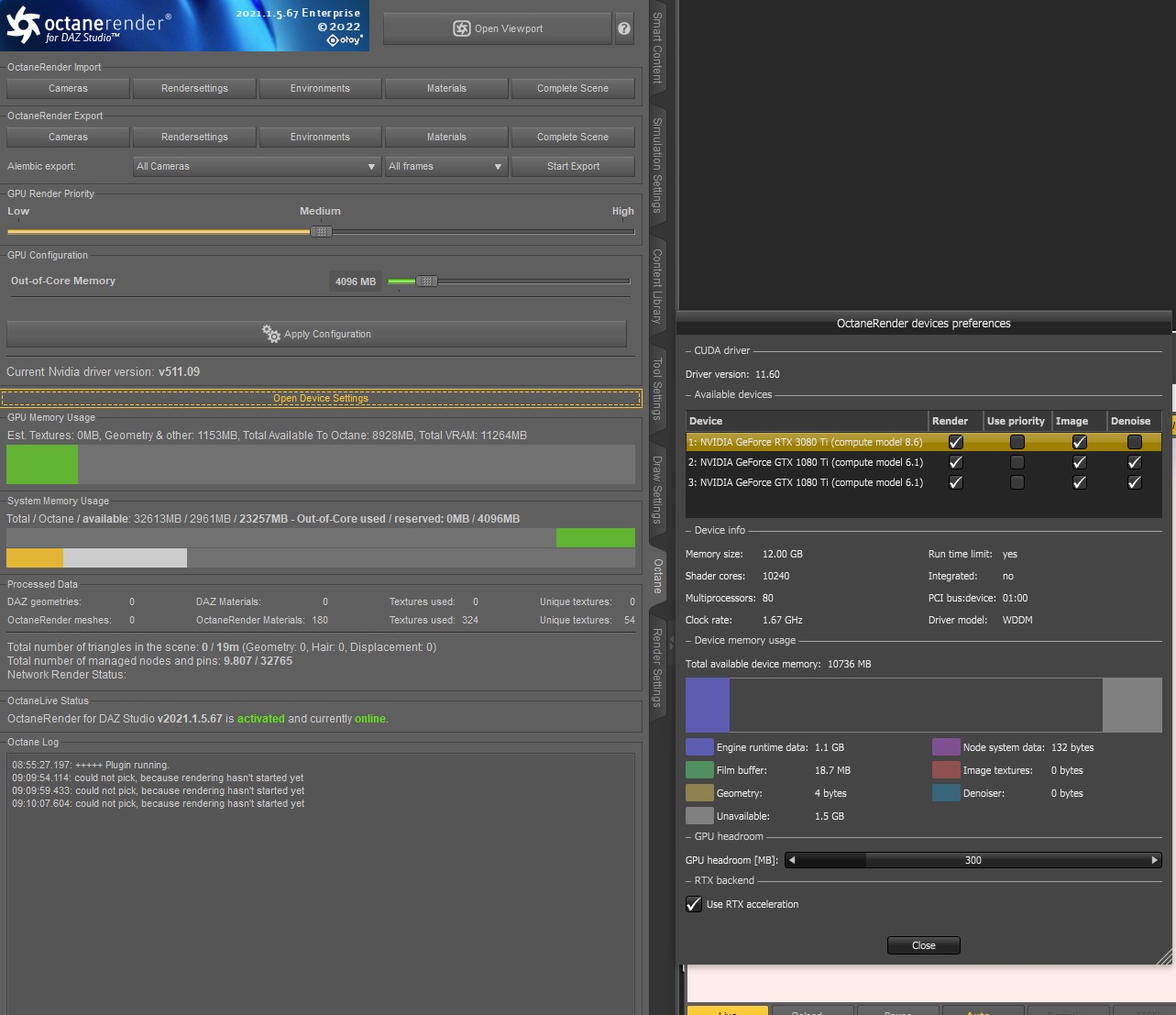The height and width of the screenshot is (1015, 1176).
Task: Enable Use priority for device 3 GTX 1080 Ti
Action: (x=1017, y=482)
